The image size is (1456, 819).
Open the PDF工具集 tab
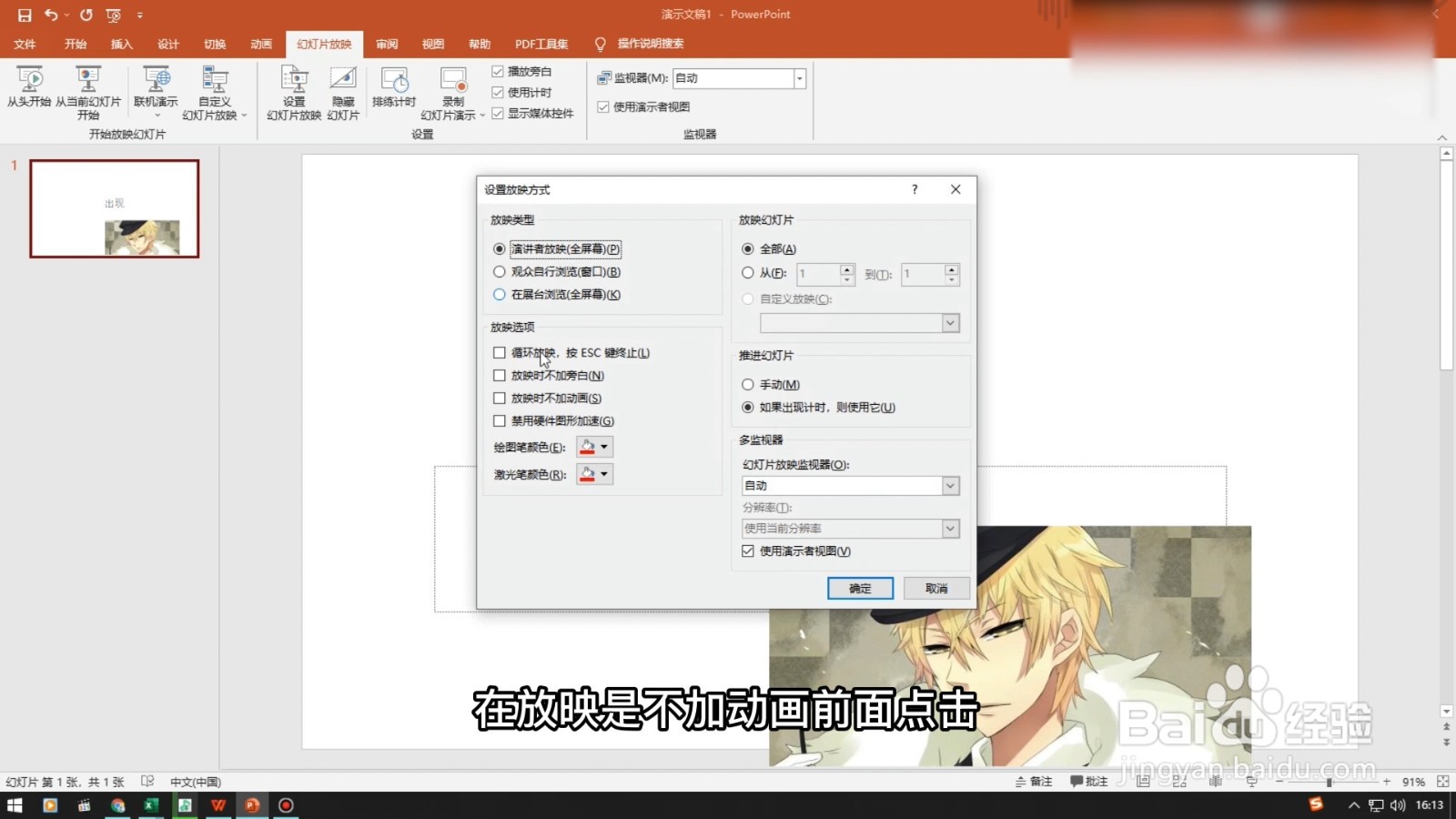[541, 44]
